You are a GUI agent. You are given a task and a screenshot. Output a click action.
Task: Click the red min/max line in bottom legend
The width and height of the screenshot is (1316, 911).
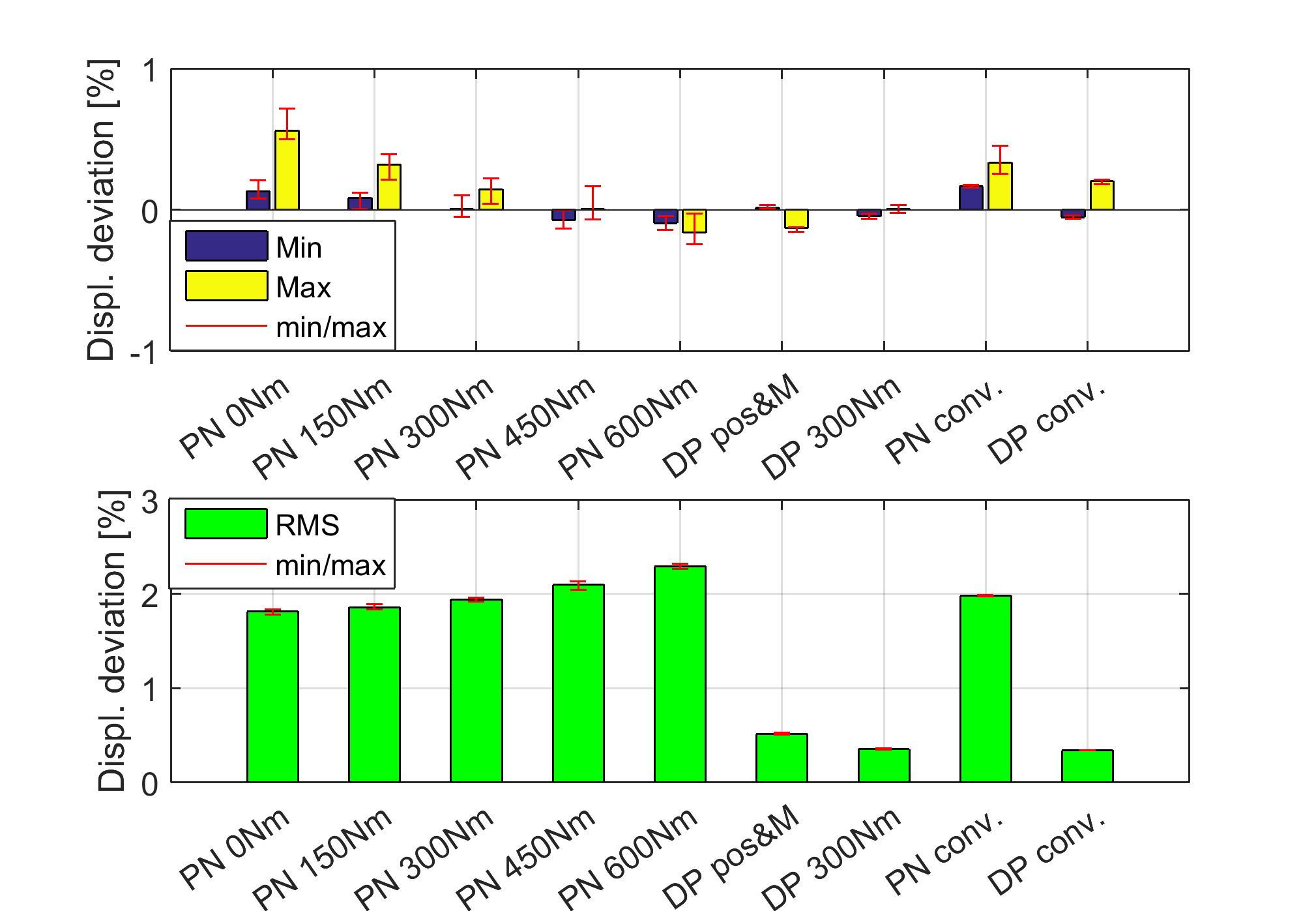click(x=226, y=564)
